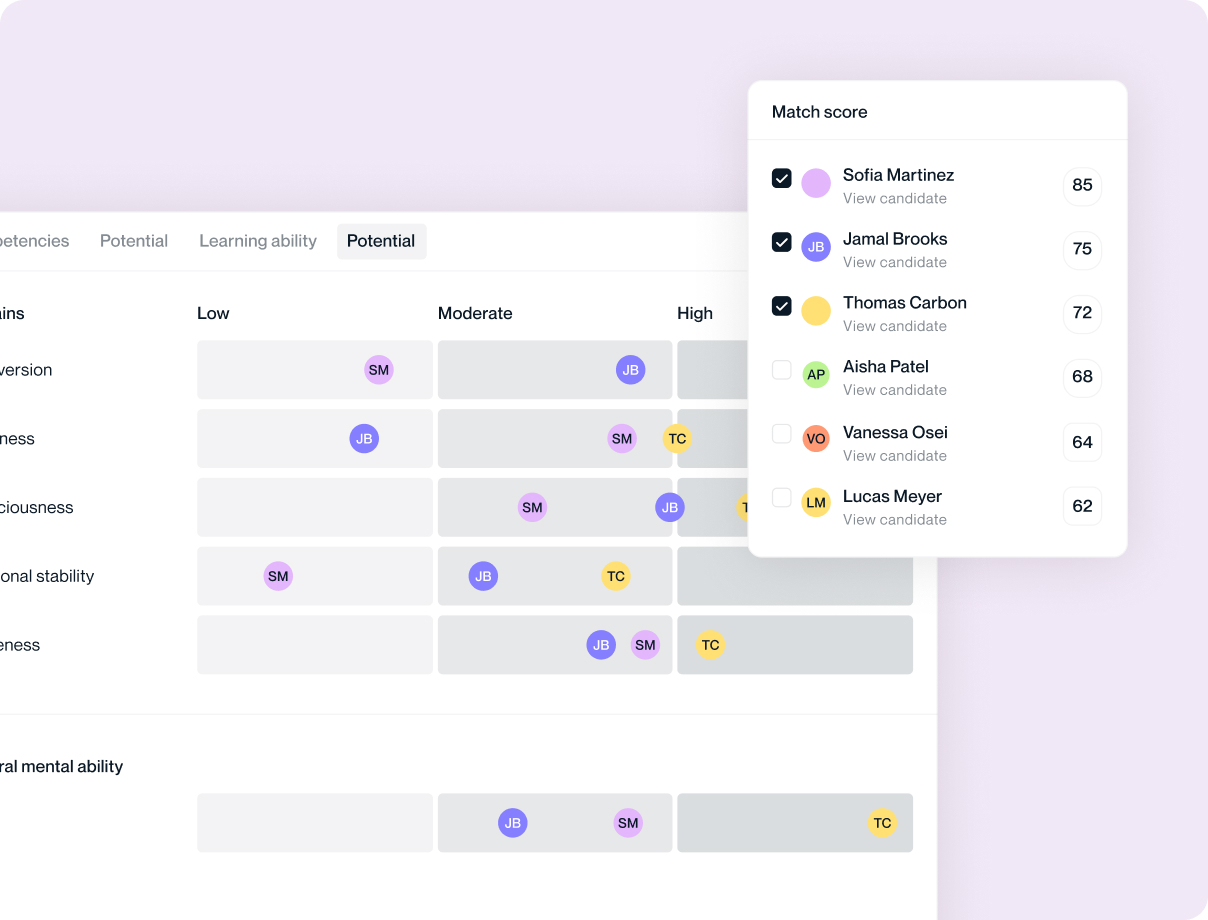Click TC marker in the mental ability row
Image resolution: width=1208 pixels, height=920 pixels.
tap(882, 823)
